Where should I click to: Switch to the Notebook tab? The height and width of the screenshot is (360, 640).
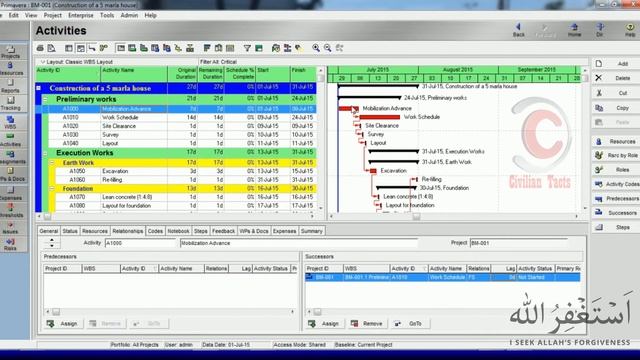(178, 231)
